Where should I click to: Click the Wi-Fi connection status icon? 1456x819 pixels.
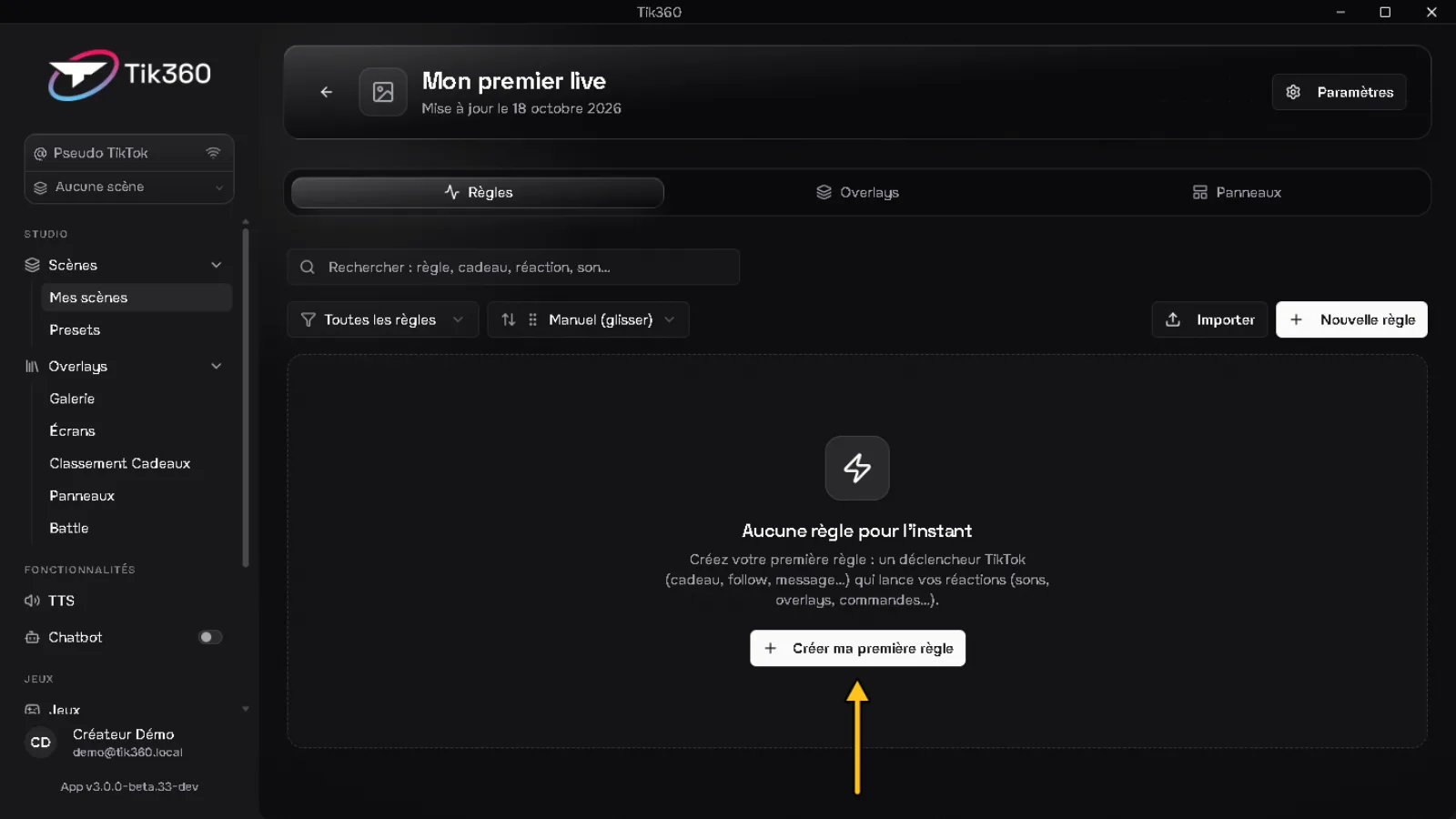pyautogui.click(x=213, y=153)
